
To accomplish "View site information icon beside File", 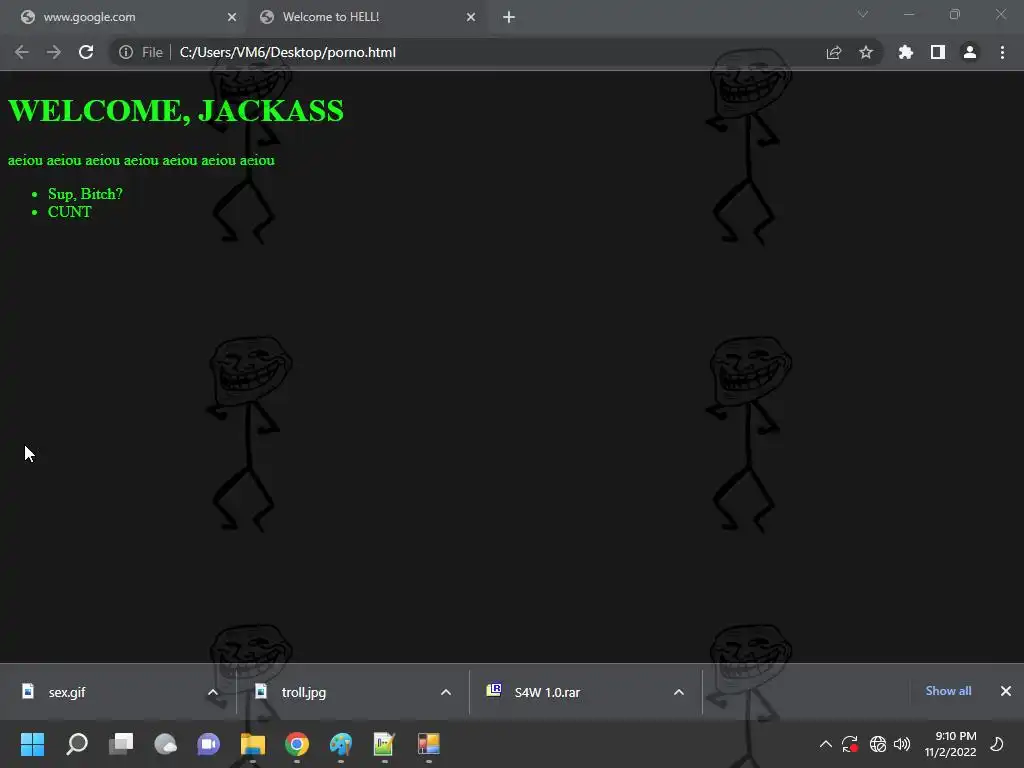I will [x=126, y=52].
